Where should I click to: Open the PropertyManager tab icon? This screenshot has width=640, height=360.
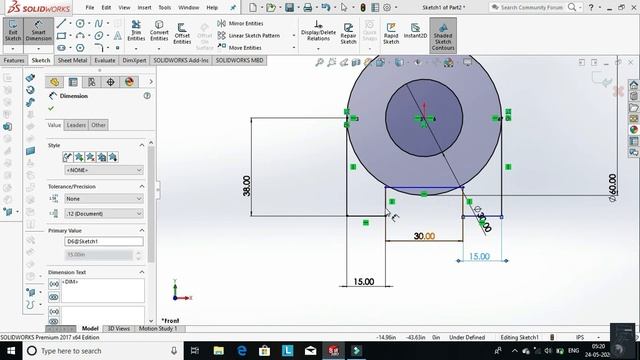(x=73, y=82)
